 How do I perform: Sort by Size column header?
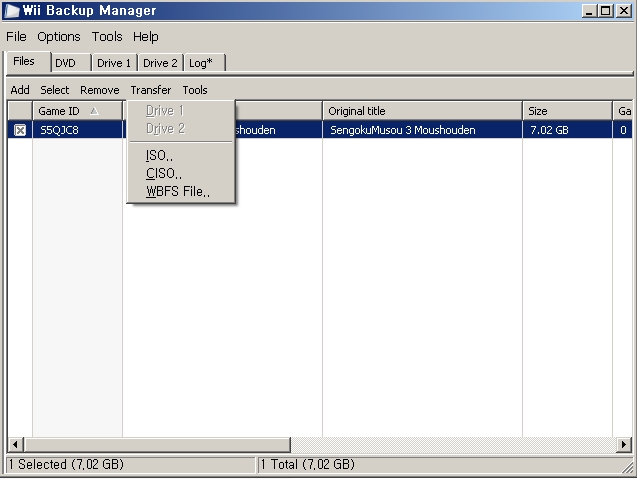click(x=567, y=111)
